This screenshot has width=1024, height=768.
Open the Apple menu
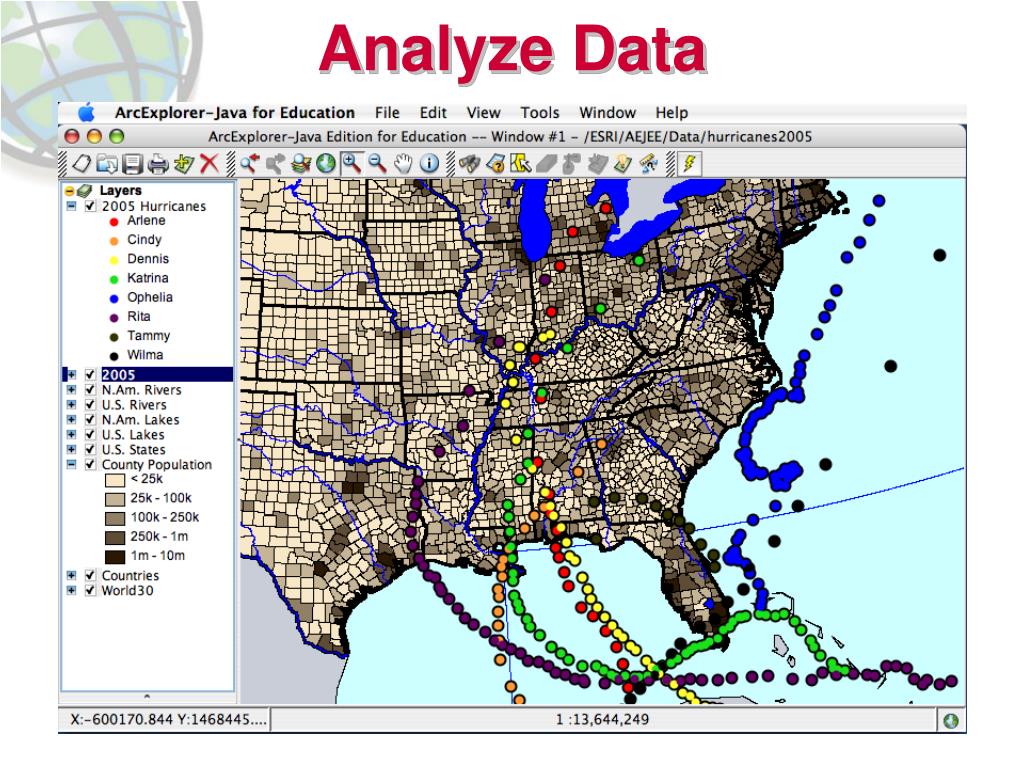tap(86, 113)
